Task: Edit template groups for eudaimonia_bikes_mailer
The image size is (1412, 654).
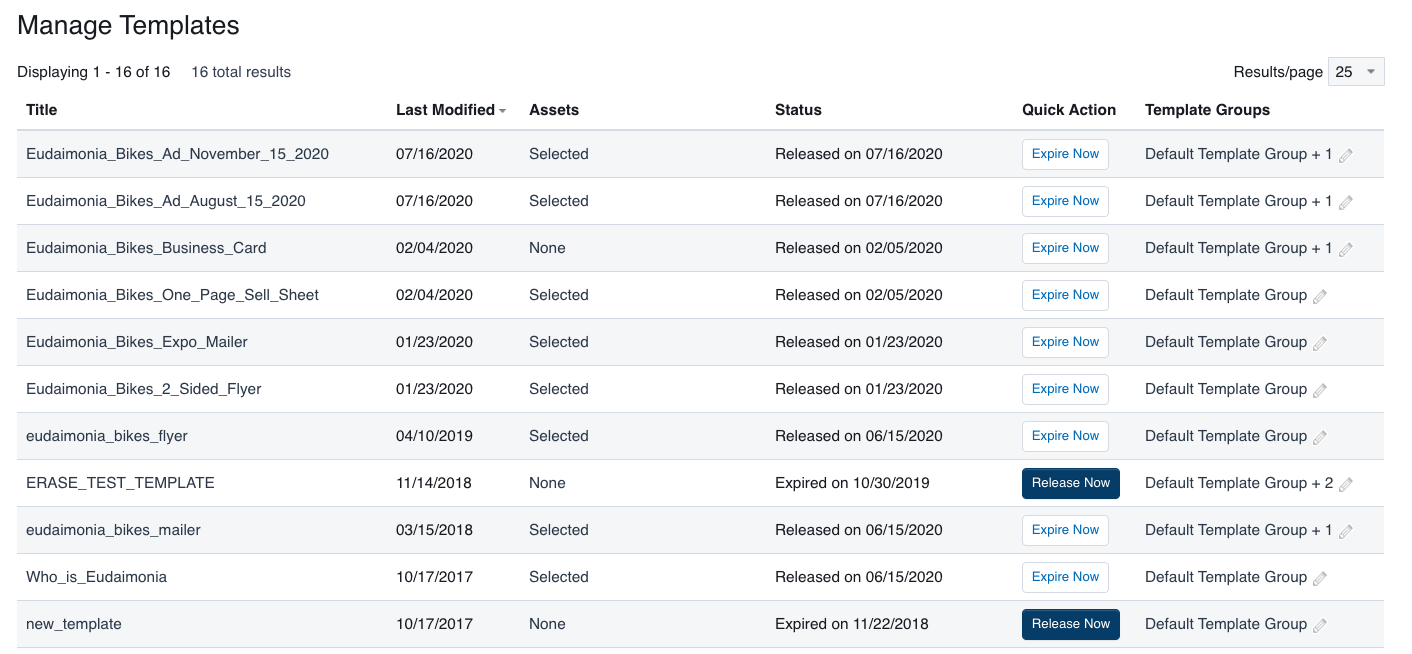Action: (1345, 531)
